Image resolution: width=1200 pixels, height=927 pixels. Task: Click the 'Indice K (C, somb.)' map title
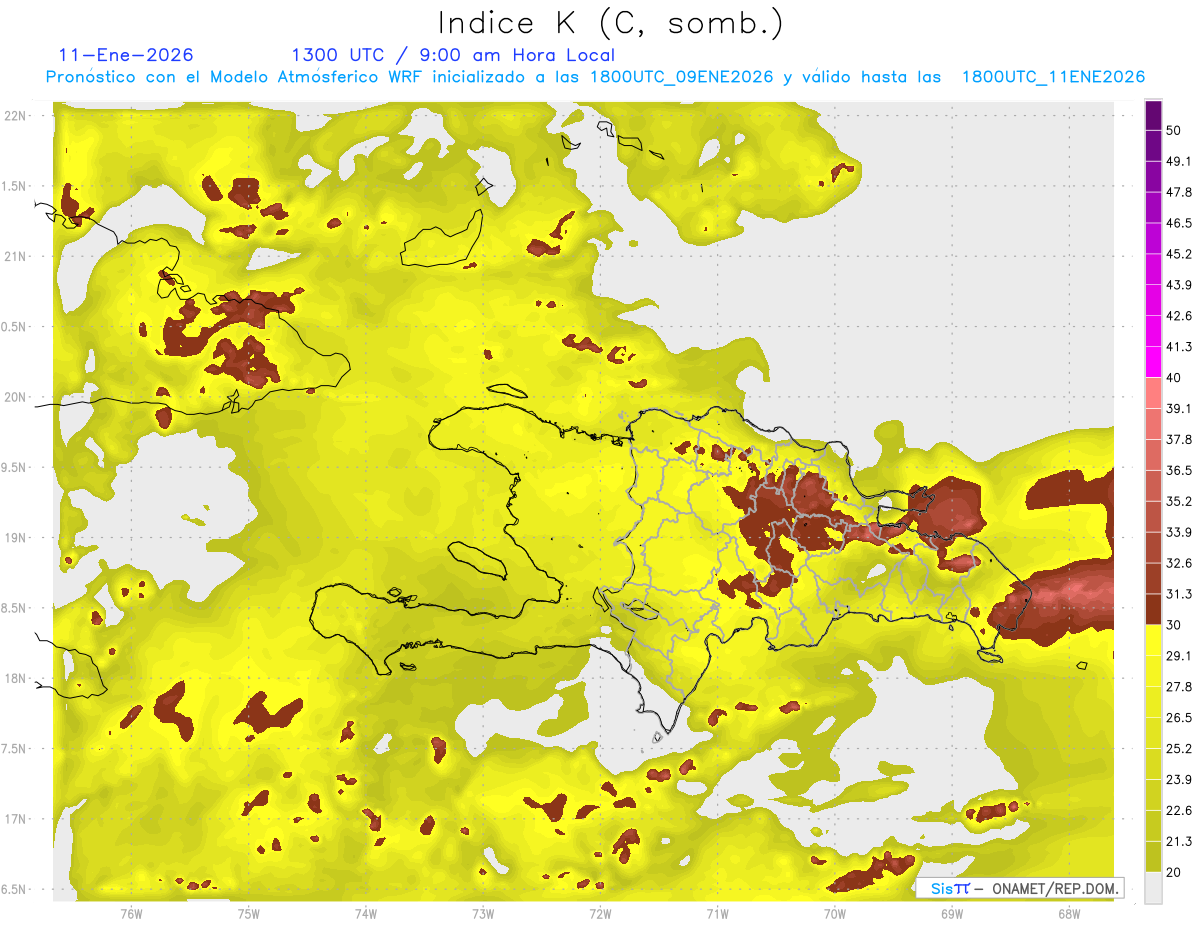point(611,23)
